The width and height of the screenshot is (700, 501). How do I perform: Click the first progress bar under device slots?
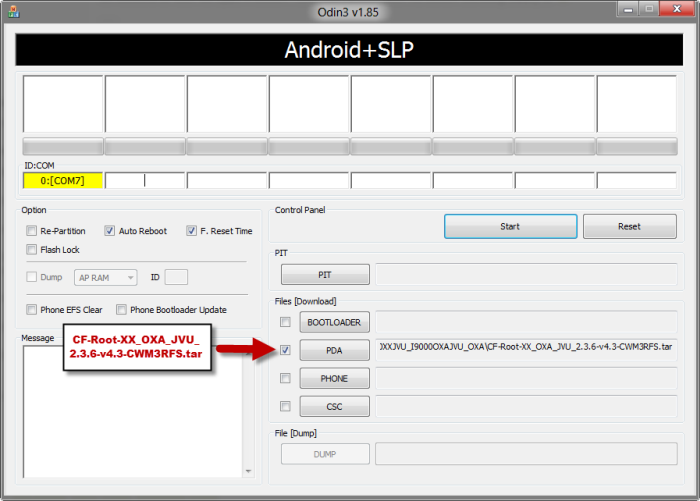click(x=63, y=146)
